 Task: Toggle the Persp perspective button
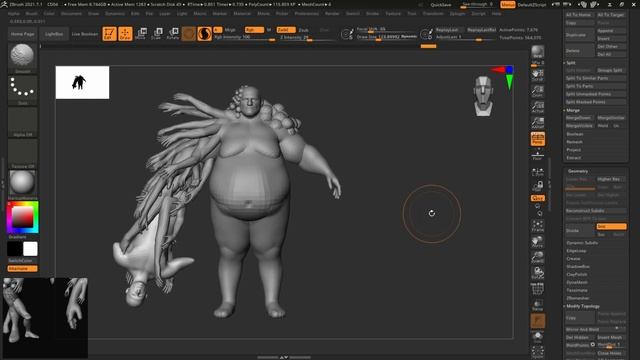[538, 139]
